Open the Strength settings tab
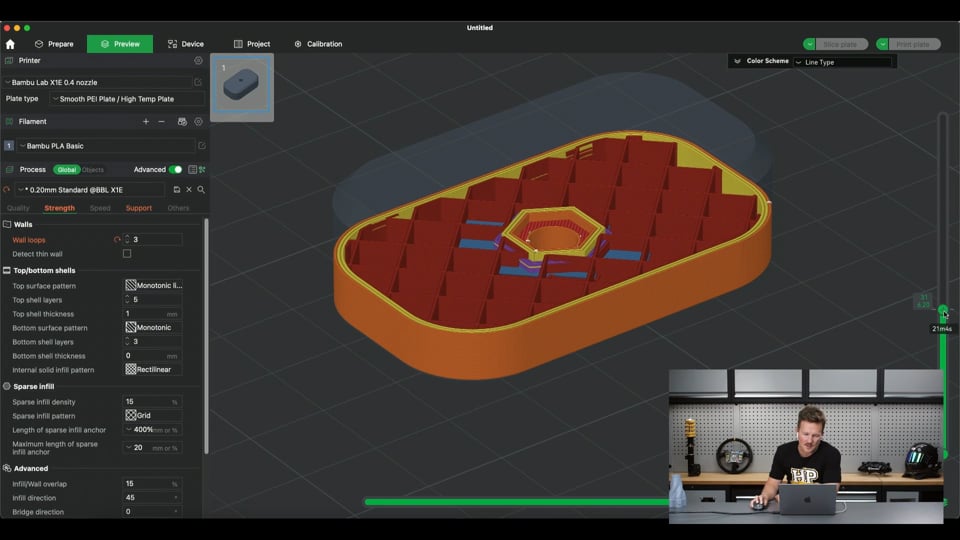This screenshot has height=540, width=960. tap(59, 208)
